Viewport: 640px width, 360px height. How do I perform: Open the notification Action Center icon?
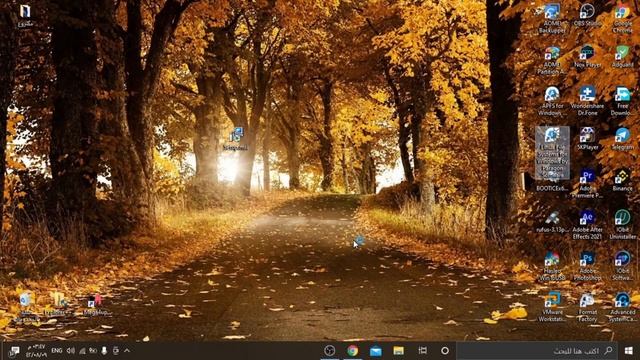(x=14, y=351)
